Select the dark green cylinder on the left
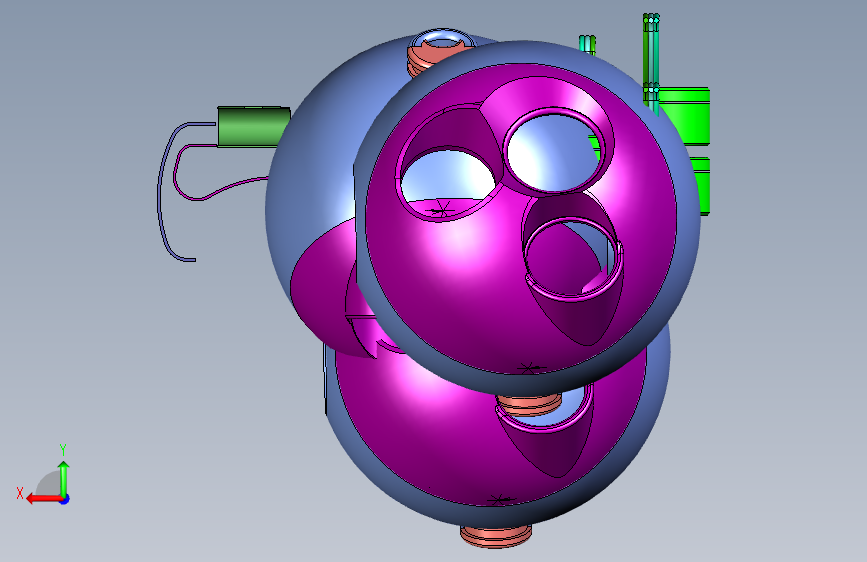This screenshot has width=867, height=562. click(x=253, y=127)
